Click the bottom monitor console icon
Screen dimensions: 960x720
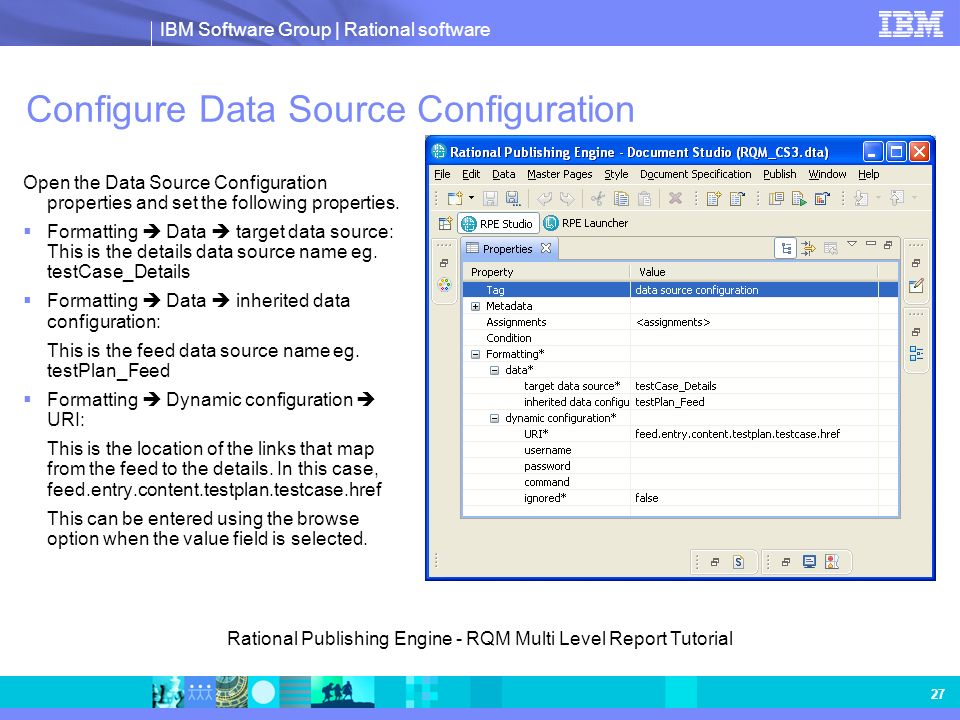pos(809,562)
